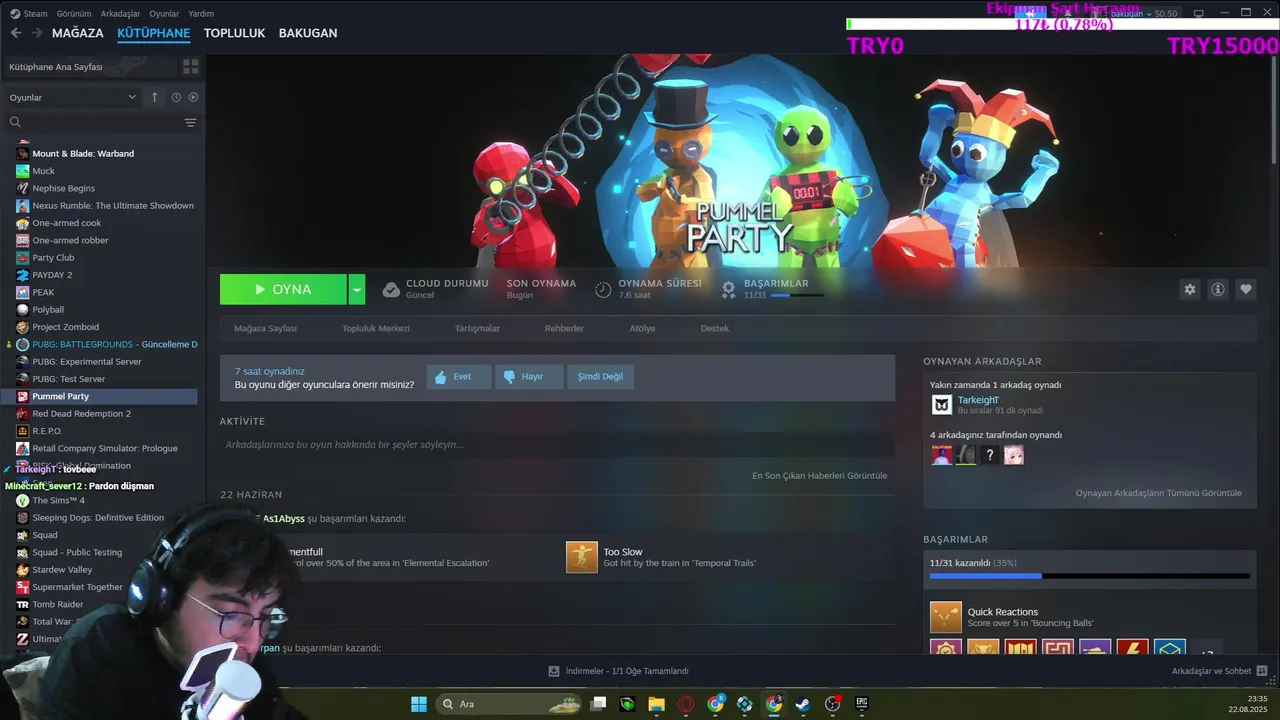The image size is (1280, 720).
Task: Open advanced filter options icon
Action: click(x=190, y=122)
